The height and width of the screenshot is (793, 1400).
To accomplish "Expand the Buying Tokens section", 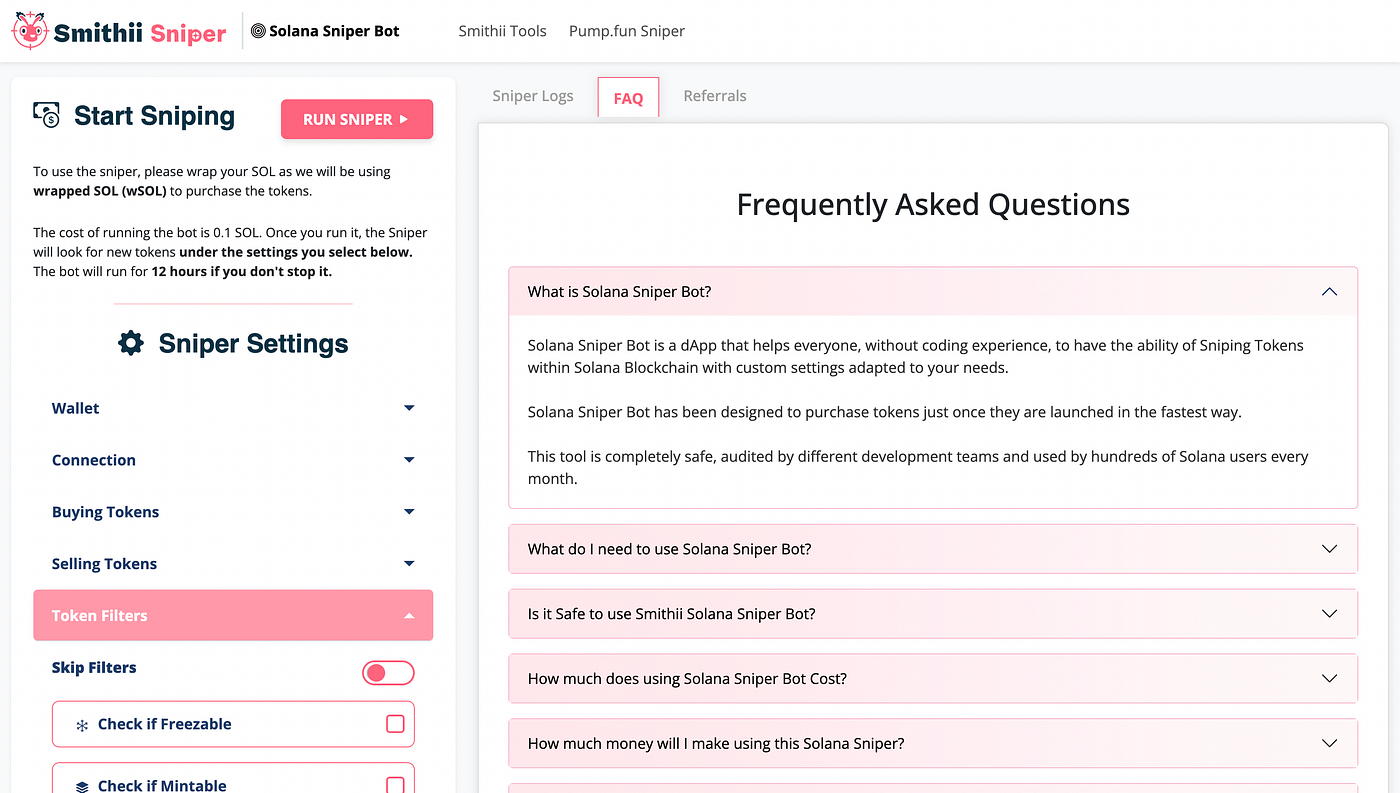I will click(x=233, y=512).
